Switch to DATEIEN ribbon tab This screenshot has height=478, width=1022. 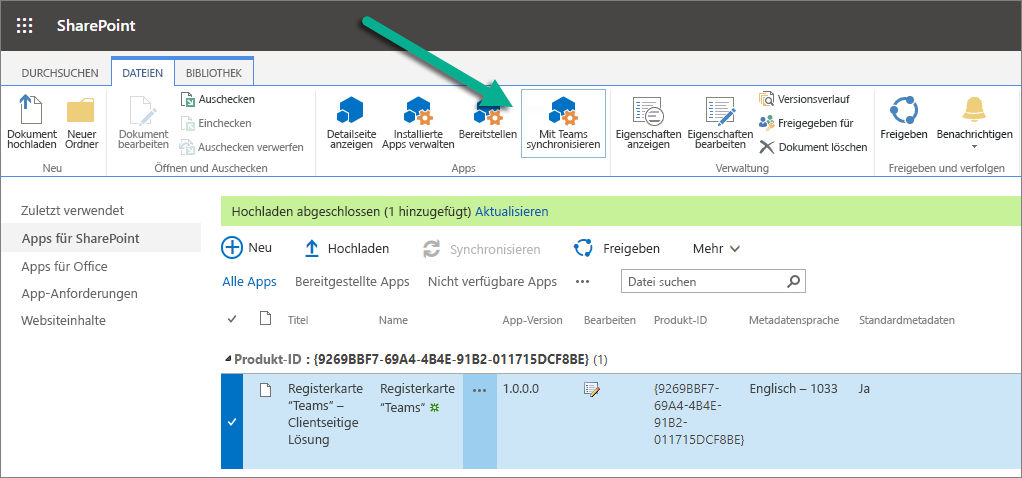click(x=143, y=73)
